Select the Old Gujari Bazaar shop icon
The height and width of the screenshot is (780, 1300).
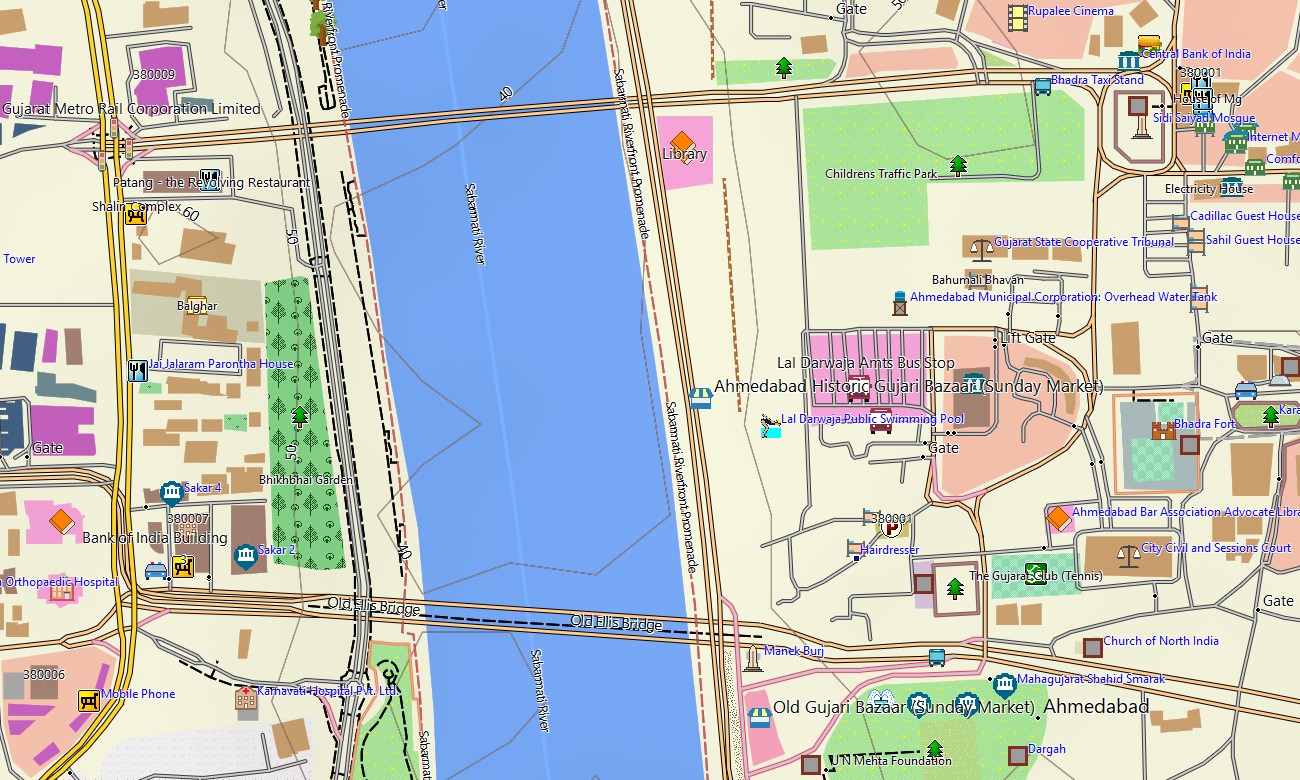click(x=759, y=717)
